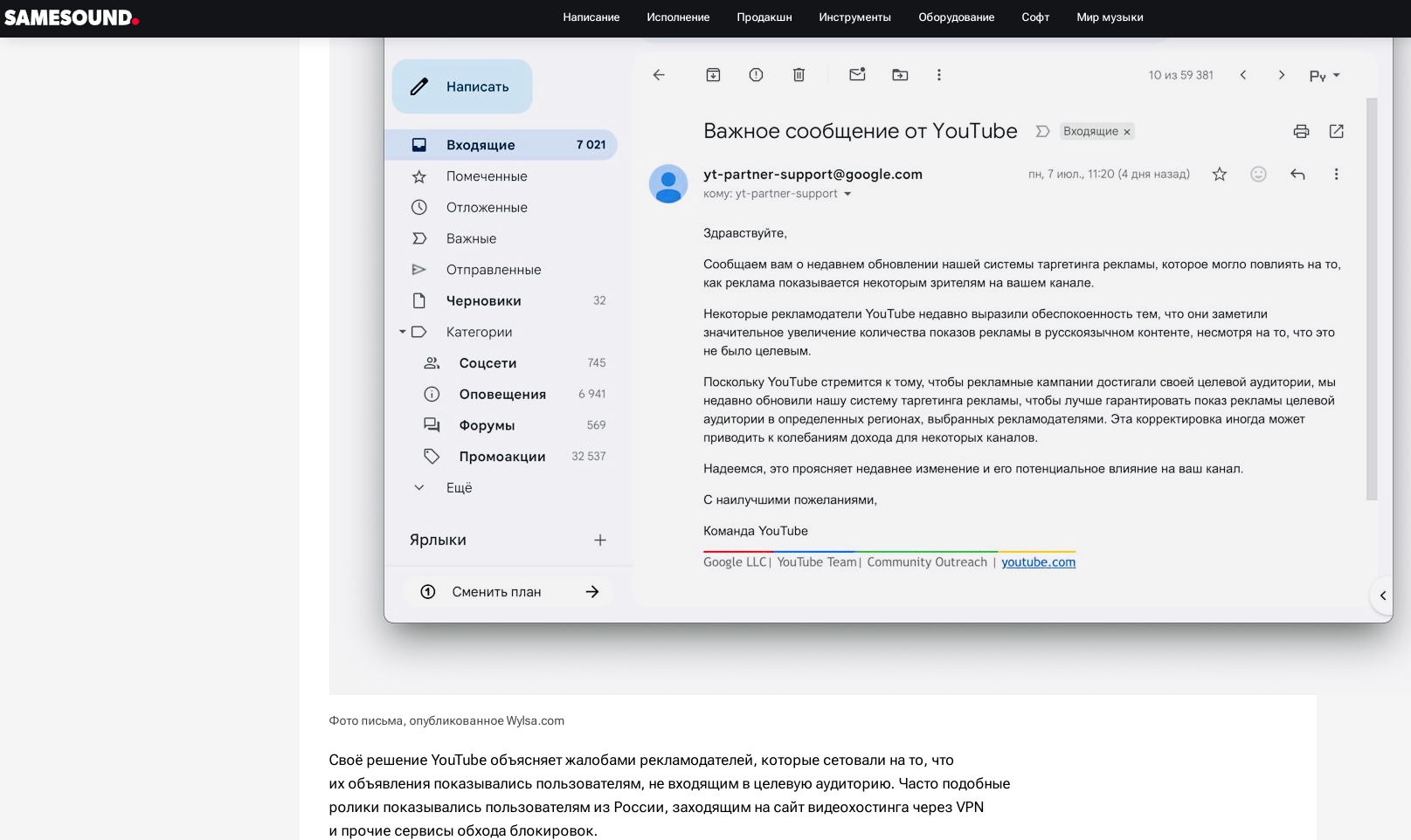Open the youtube.com link in signature
Image resolution: width=1411 pixels, height=840 pixels.
[1038, 562]
